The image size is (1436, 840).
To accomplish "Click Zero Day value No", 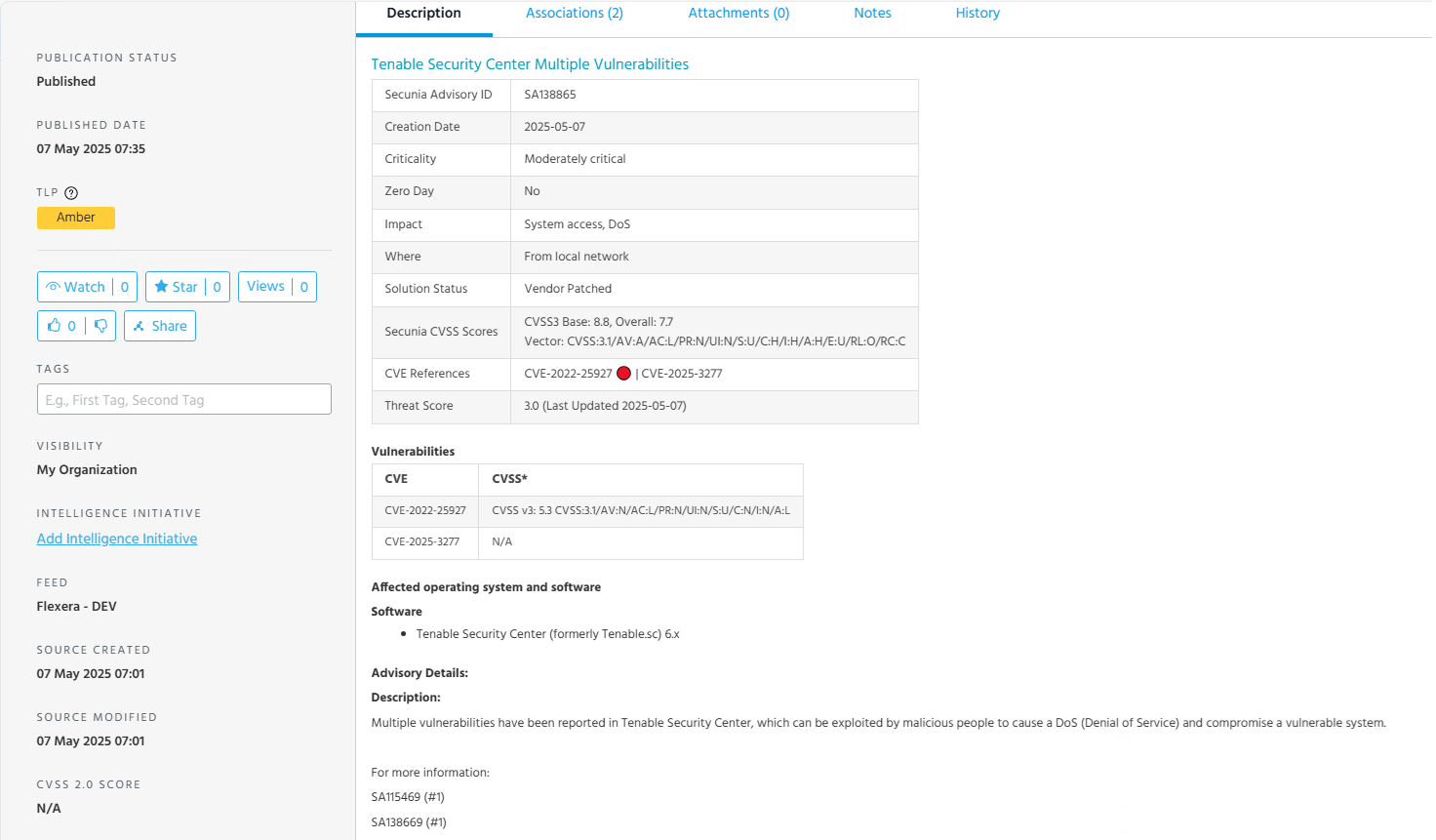I will (532, 191).
